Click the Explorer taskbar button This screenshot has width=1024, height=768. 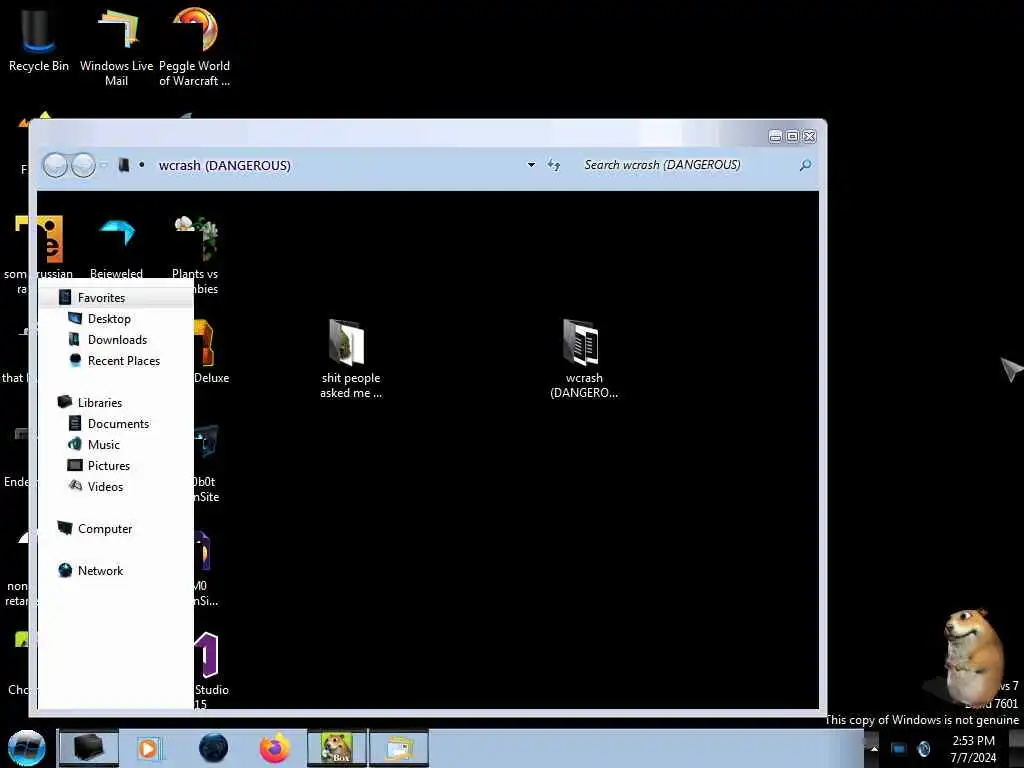(x=89, y=748)
